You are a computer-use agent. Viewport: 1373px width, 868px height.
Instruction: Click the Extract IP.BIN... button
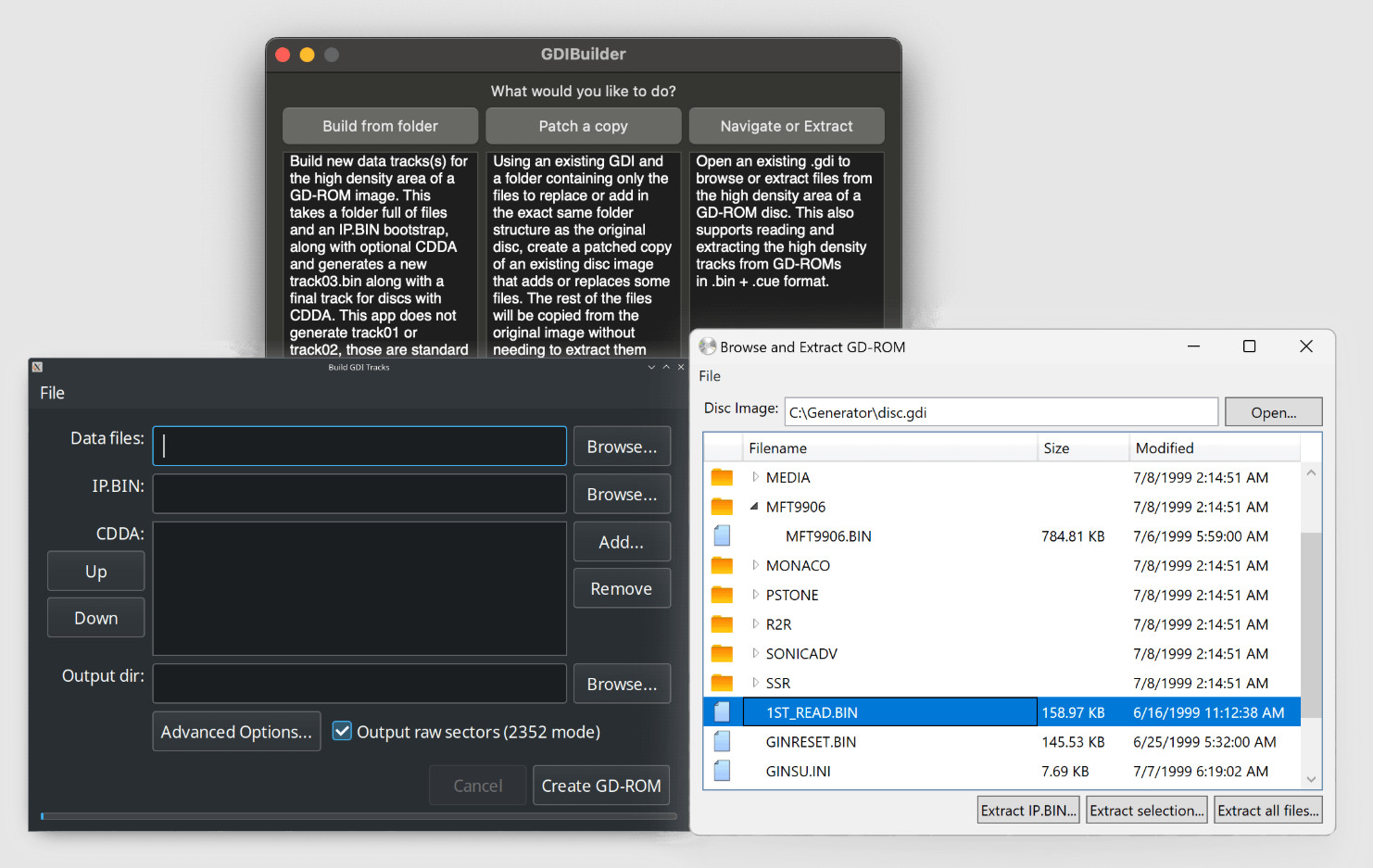(x=1028, y=810)
